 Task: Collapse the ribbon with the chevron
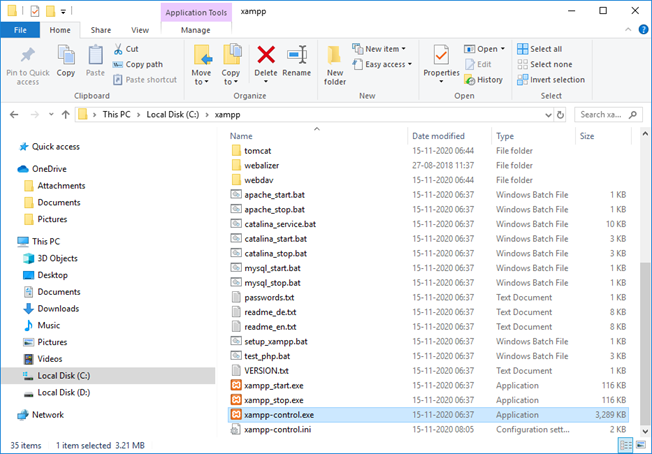click(628, 30)
